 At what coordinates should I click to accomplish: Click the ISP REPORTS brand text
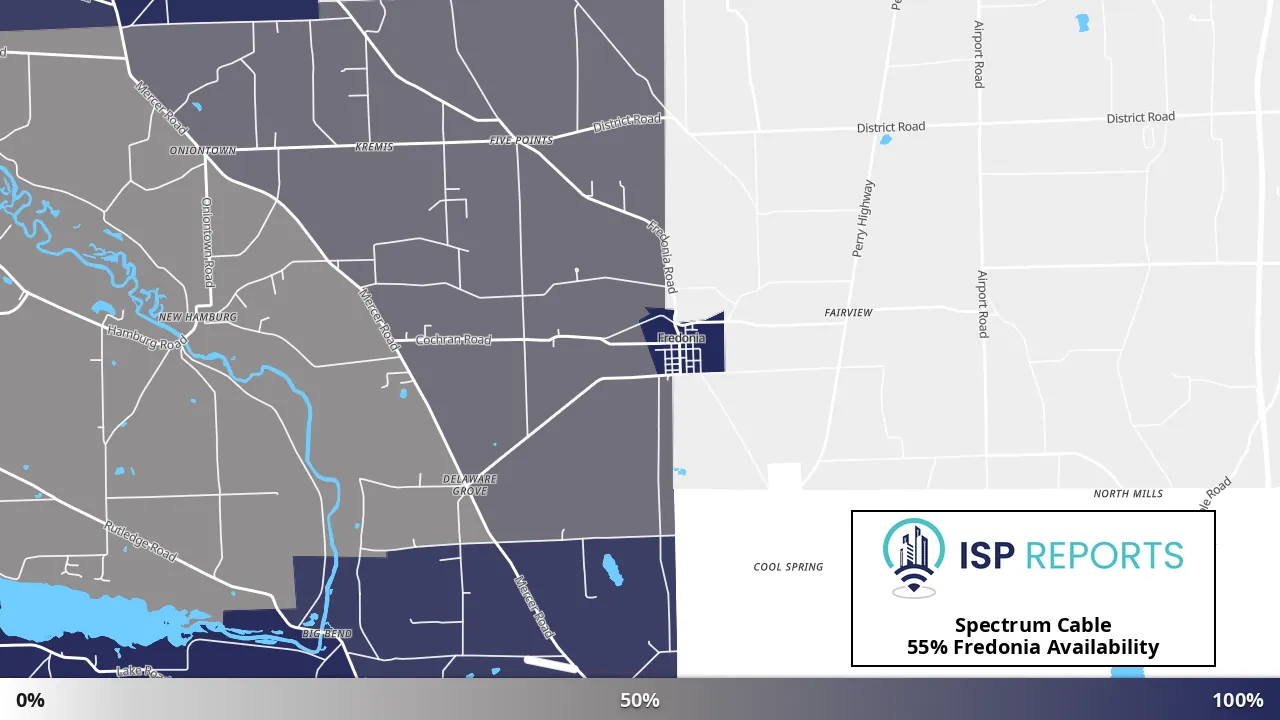pos(1071,555)
